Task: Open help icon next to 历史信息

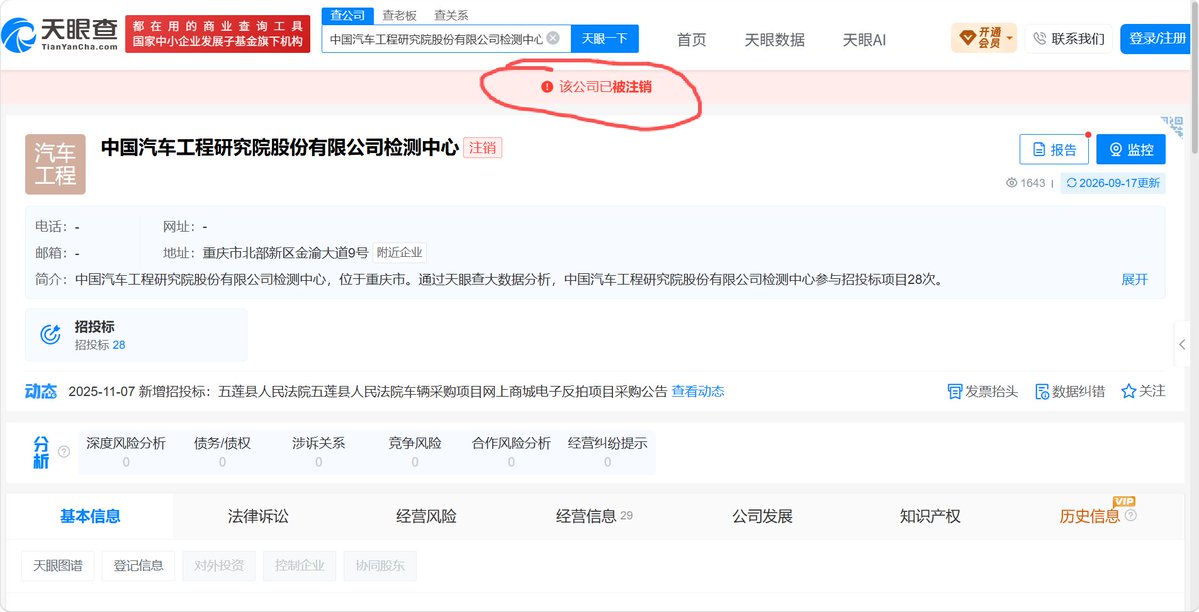Action: [1131, 516]
